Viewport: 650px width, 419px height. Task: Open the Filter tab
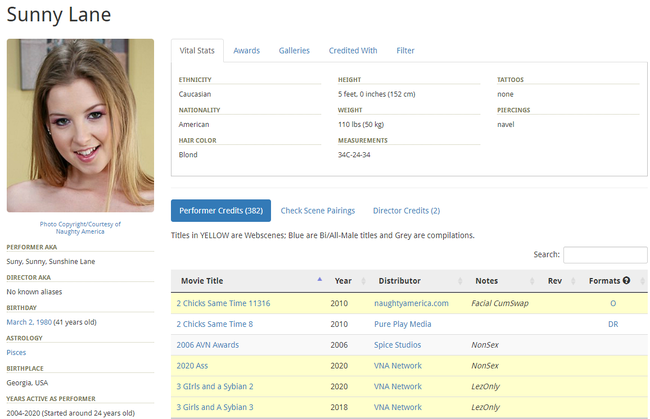coord(405,51)
